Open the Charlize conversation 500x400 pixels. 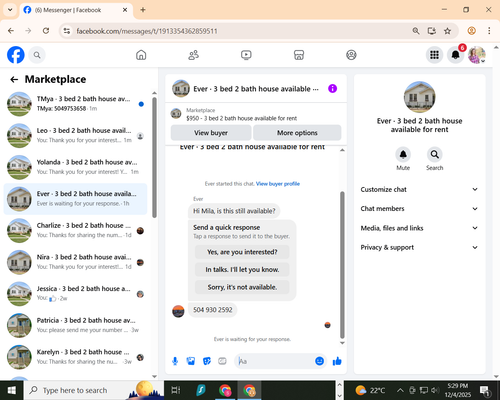[x=75, y=230]
